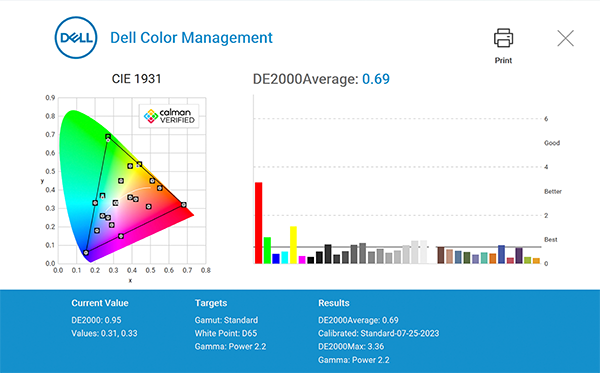Select the cyan bar in chart

(x=285, y=257)
